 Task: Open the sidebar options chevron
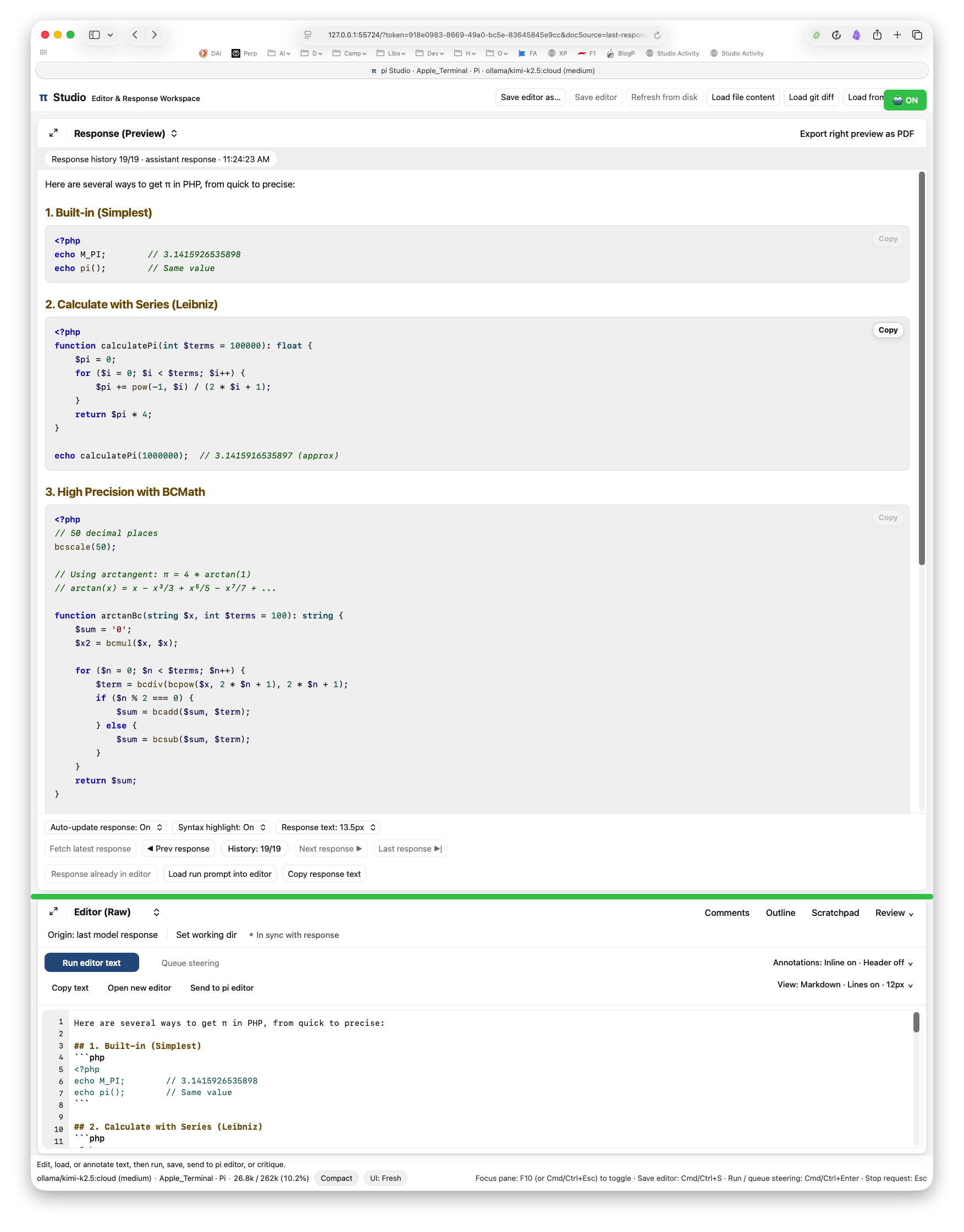[x=110, y=35]
